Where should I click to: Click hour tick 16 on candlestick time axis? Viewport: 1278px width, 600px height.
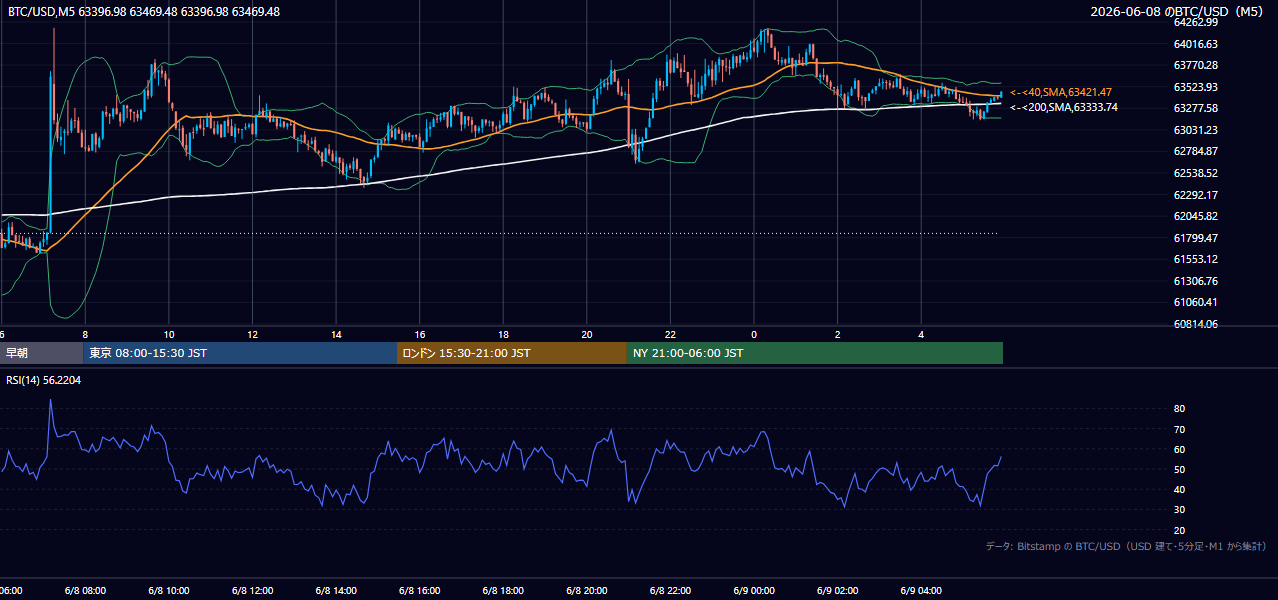point(420,335)
